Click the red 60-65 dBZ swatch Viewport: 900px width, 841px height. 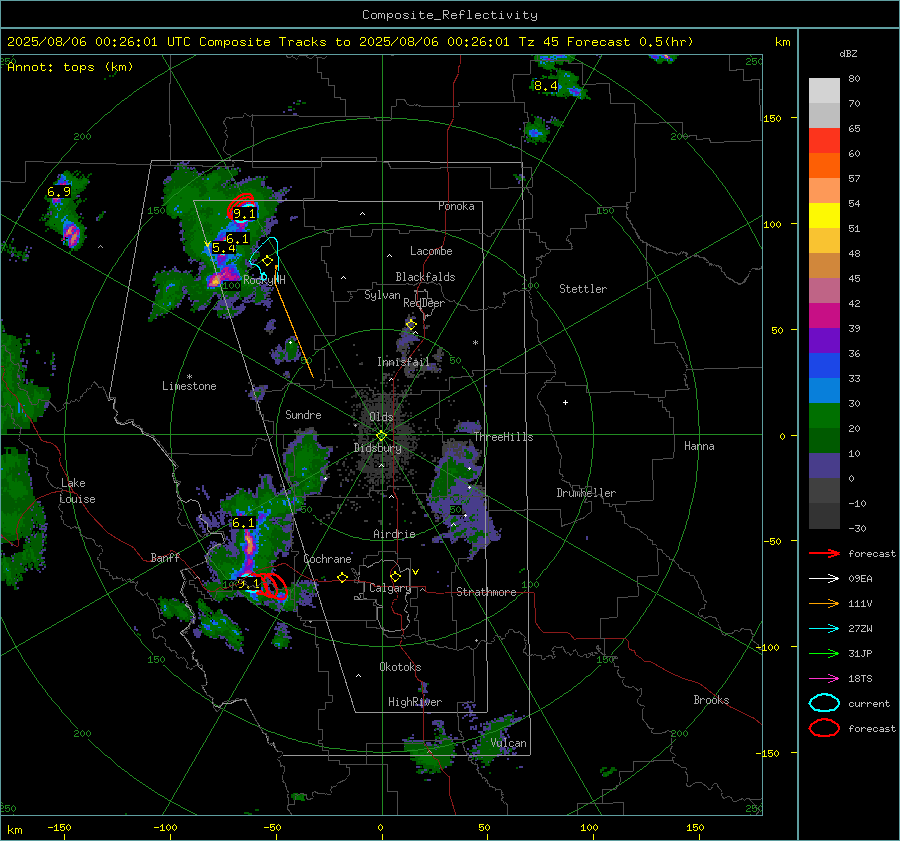(824, 141)
